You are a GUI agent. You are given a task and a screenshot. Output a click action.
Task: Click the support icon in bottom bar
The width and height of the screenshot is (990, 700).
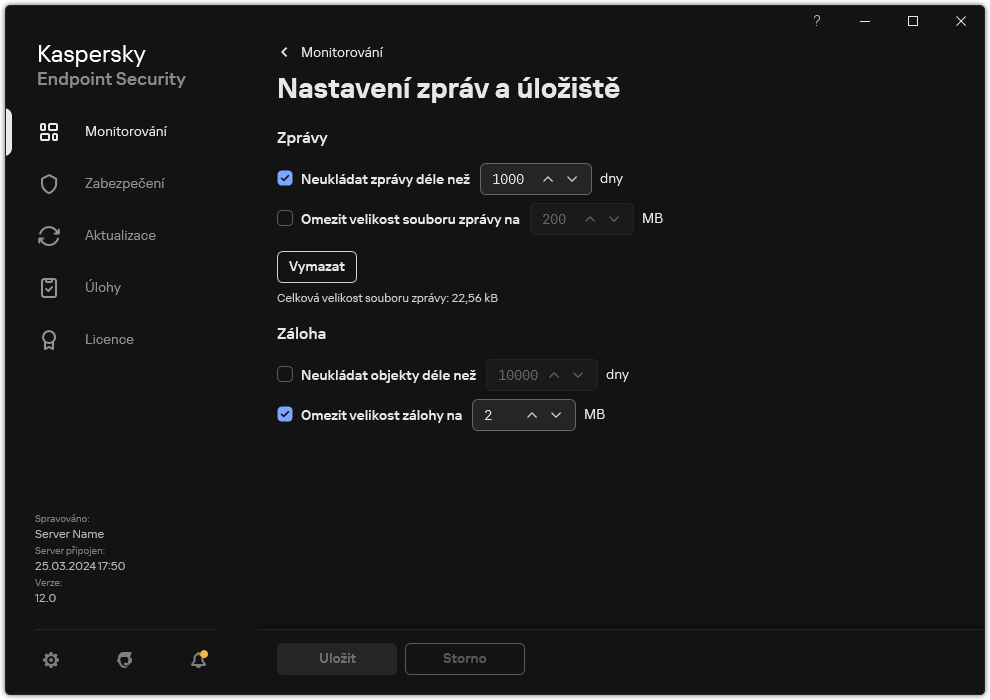point(124,659)
